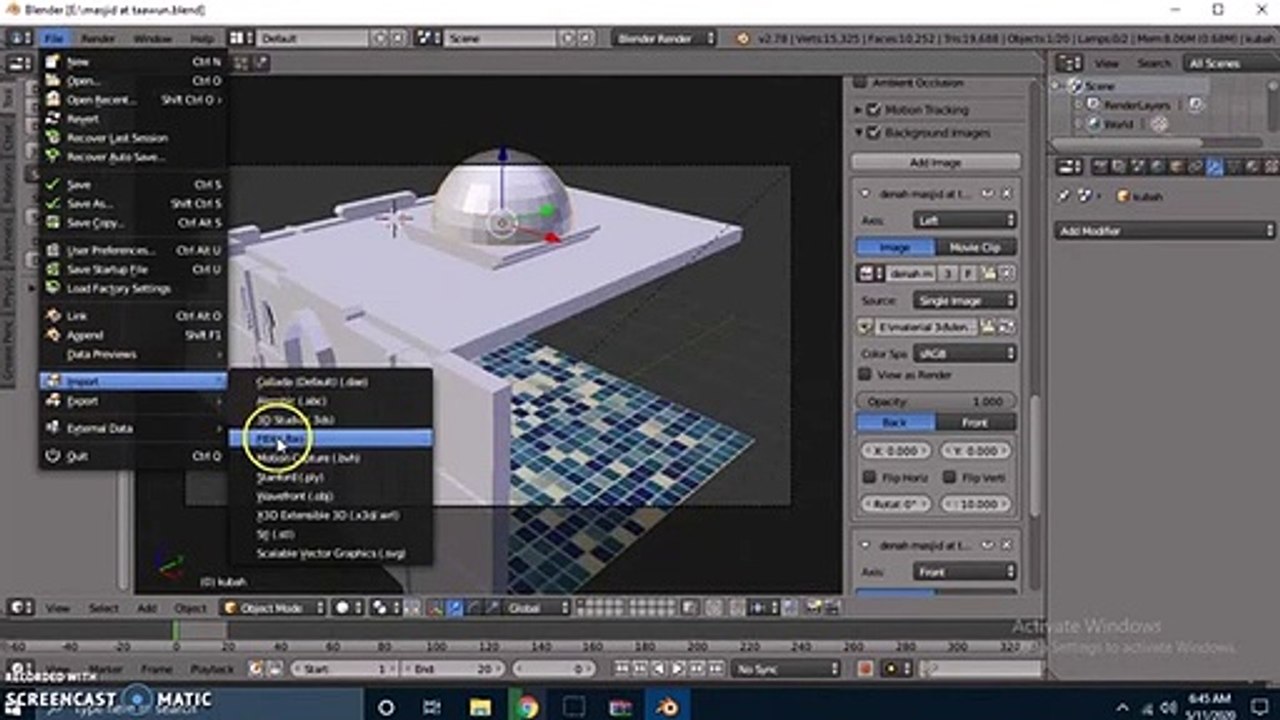
Task: Open the Axis dropdown set to Left
Action: point(965,220)
